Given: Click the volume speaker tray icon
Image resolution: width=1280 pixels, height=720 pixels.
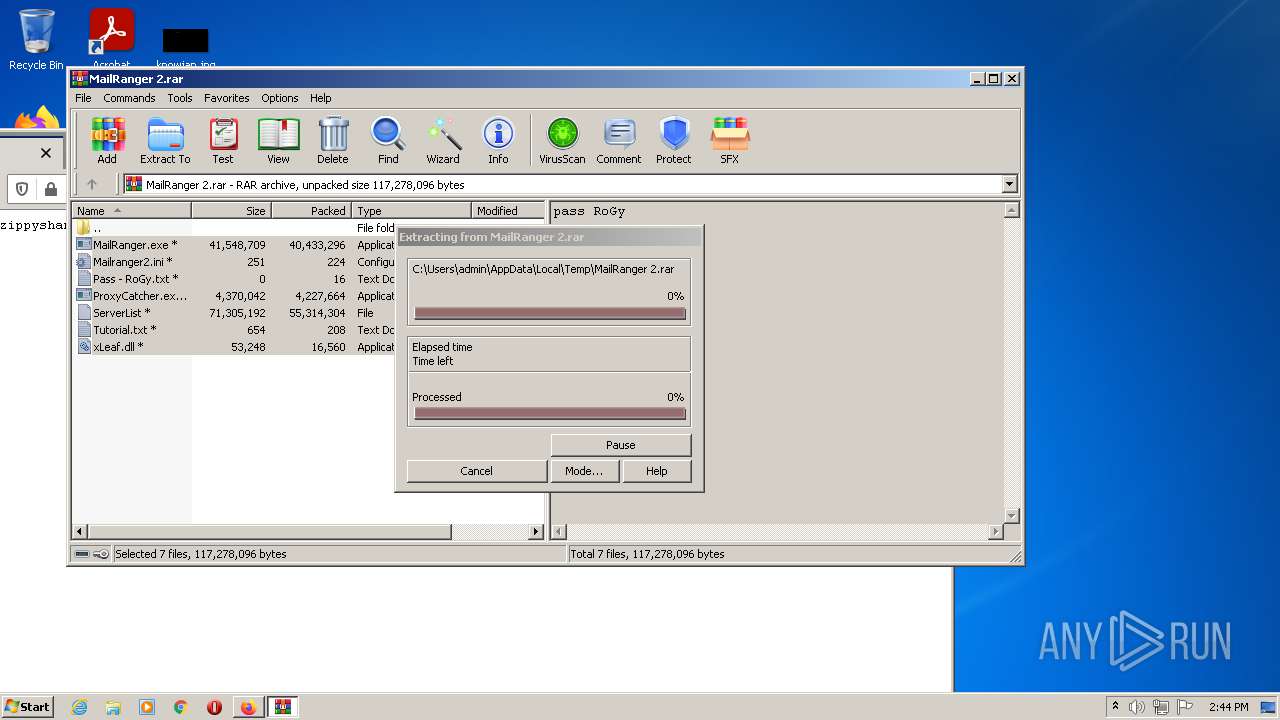Looking at the screenshot, I should coord(1137,707).
